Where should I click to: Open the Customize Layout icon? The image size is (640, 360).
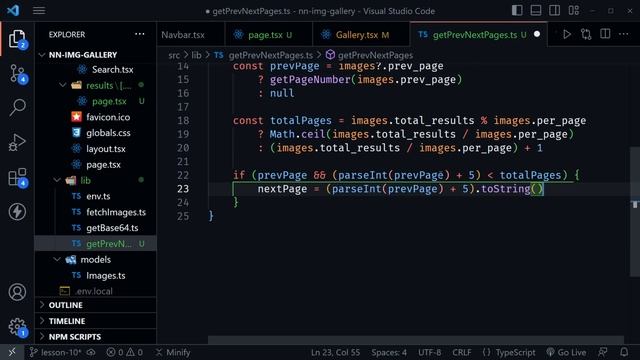pos(573,11)
